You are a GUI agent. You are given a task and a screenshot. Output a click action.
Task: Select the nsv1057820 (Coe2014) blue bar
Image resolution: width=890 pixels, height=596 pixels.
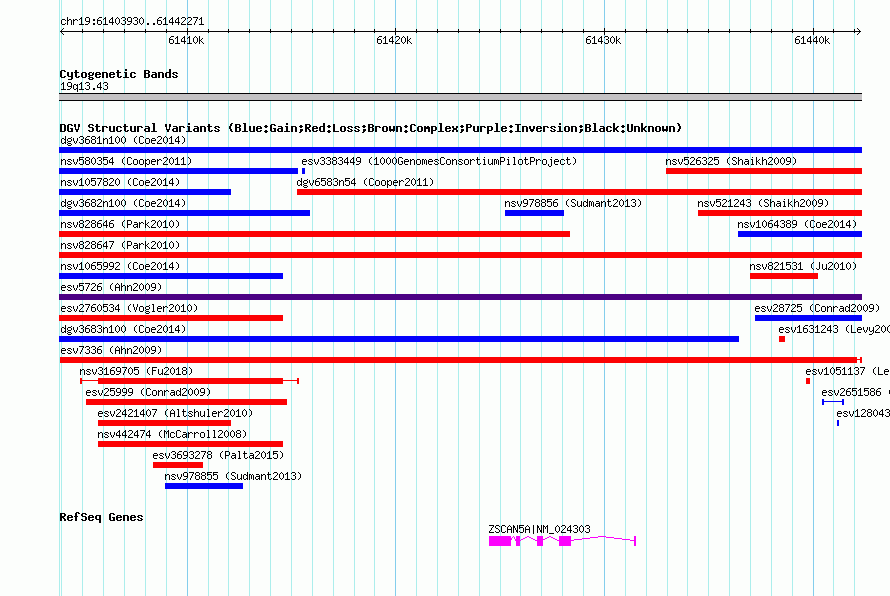(x=145, y=192)
